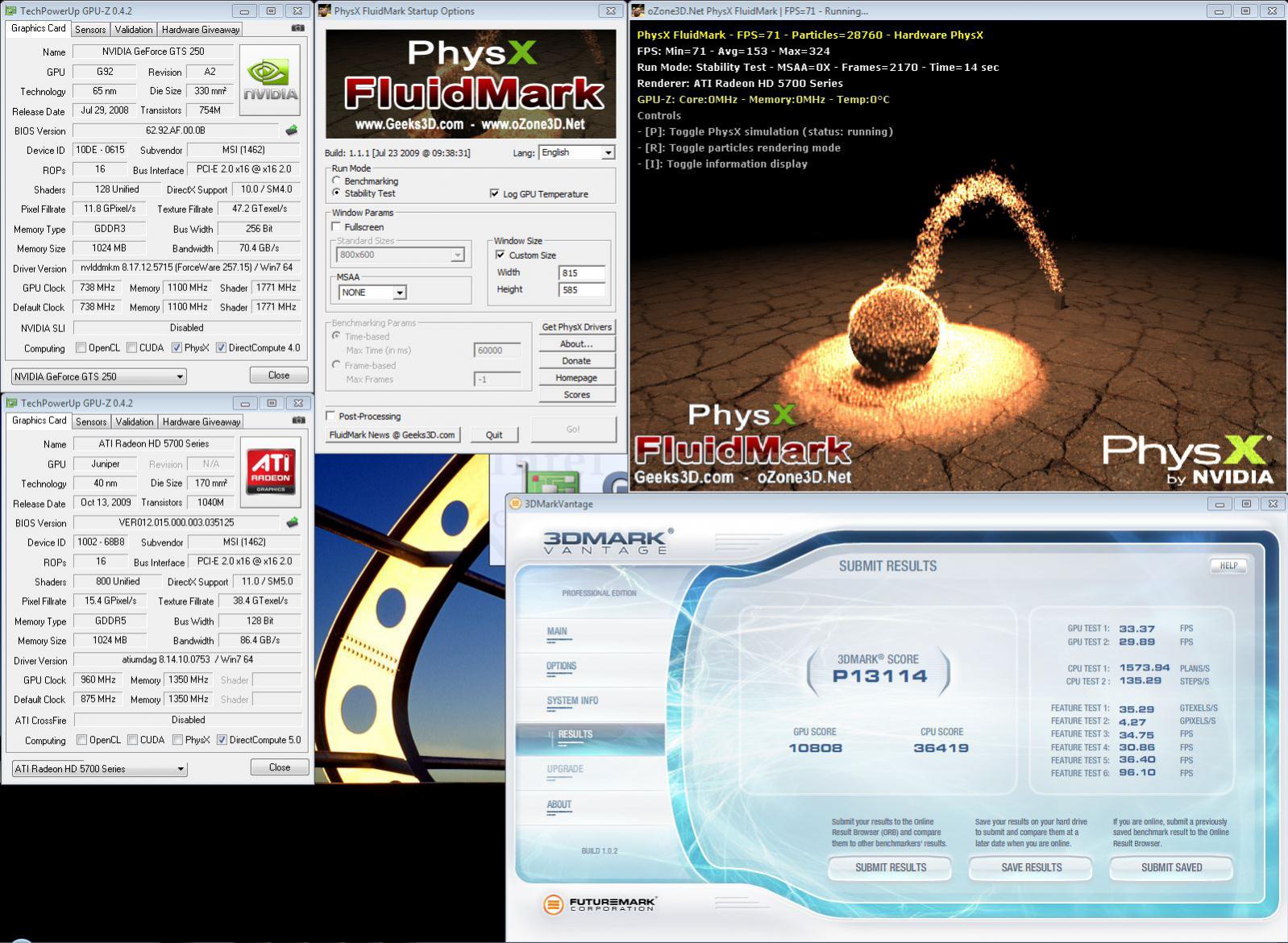
Task: Maximize the 3DMarkVantage window
Action: [x=1246, y=504]
